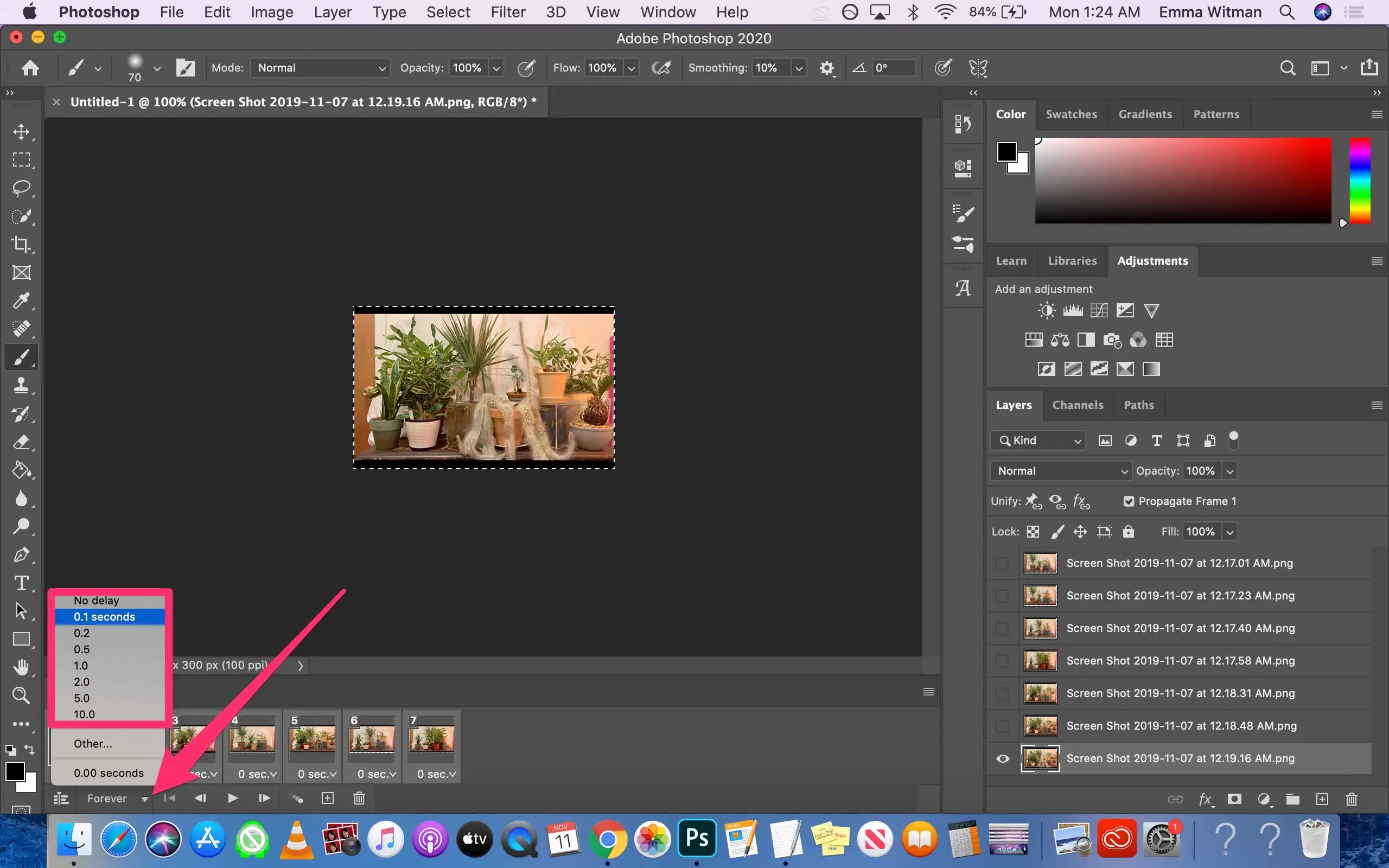The image size is (1389, 868).
Task: Go to previous animation frame
Action: tap(200, 798)
